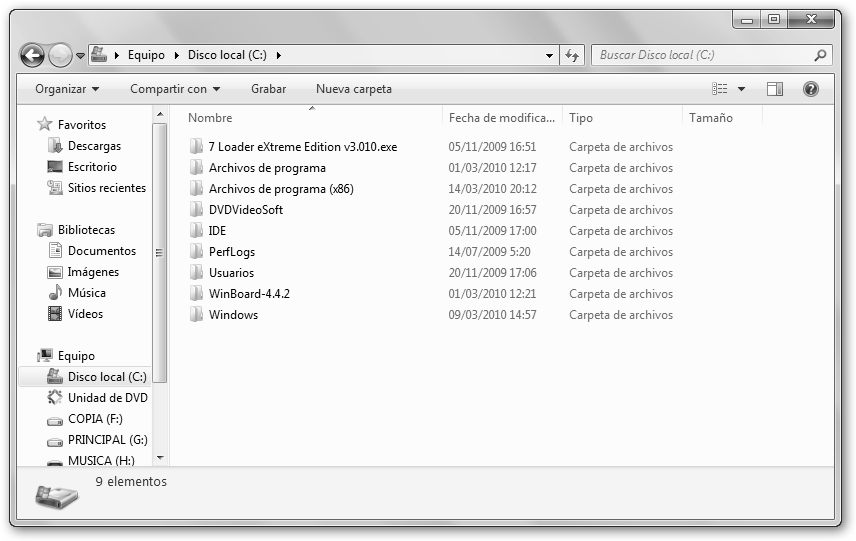This screenshot has width=856, height=541.
Task: Click the refresh button beside address bar
Action: [573, 56]
